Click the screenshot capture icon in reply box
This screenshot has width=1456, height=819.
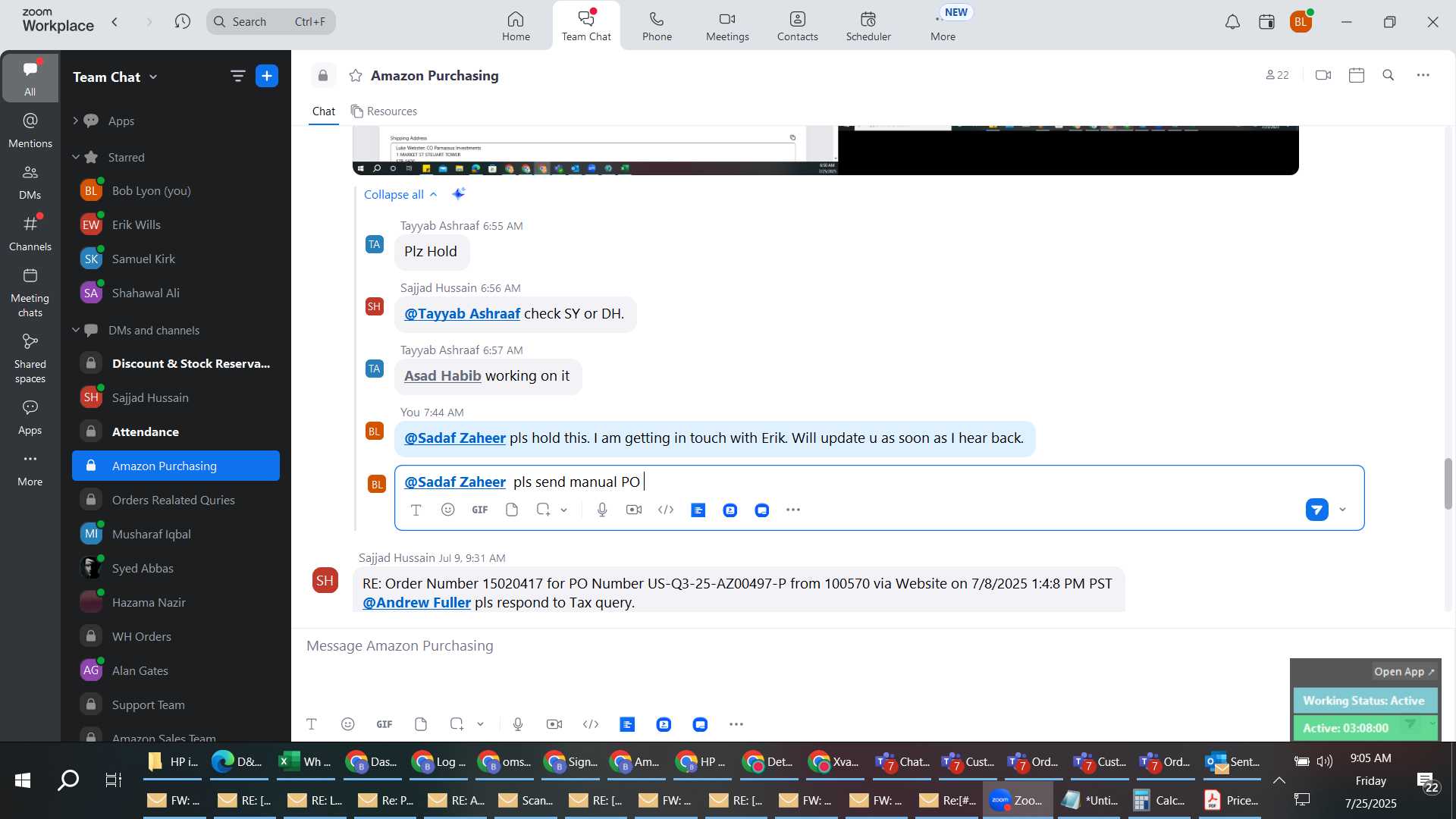pyautogui.click(x=543, y=510)
